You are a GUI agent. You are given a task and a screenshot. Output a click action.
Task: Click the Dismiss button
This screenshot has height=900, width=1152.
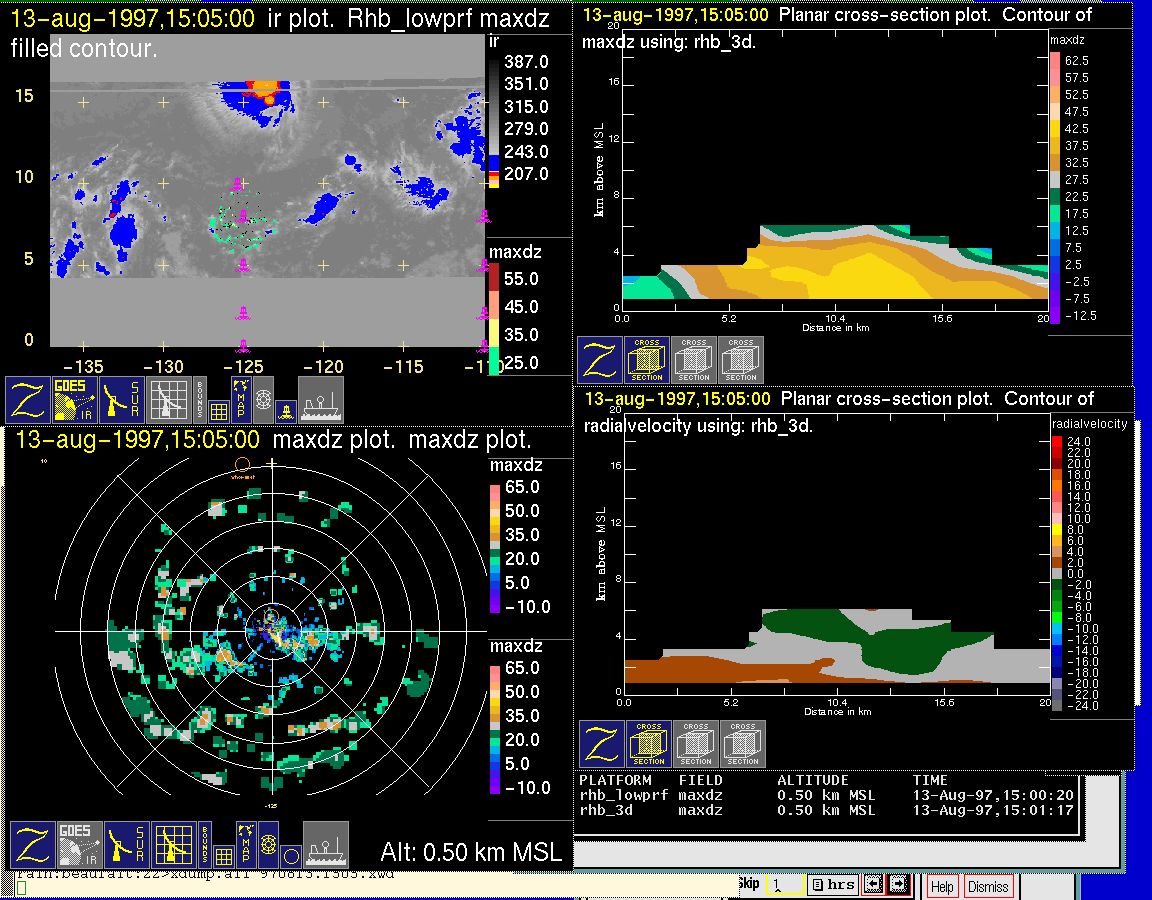click(988, 886)
